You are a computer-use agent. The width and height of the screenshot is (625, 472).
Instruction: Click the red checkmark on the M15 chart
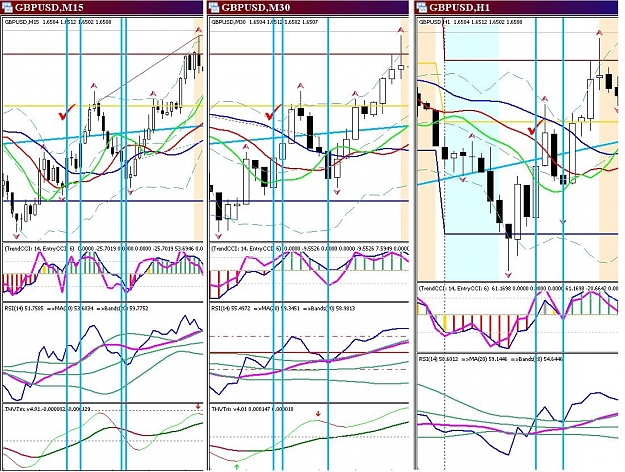coord(67,113)
